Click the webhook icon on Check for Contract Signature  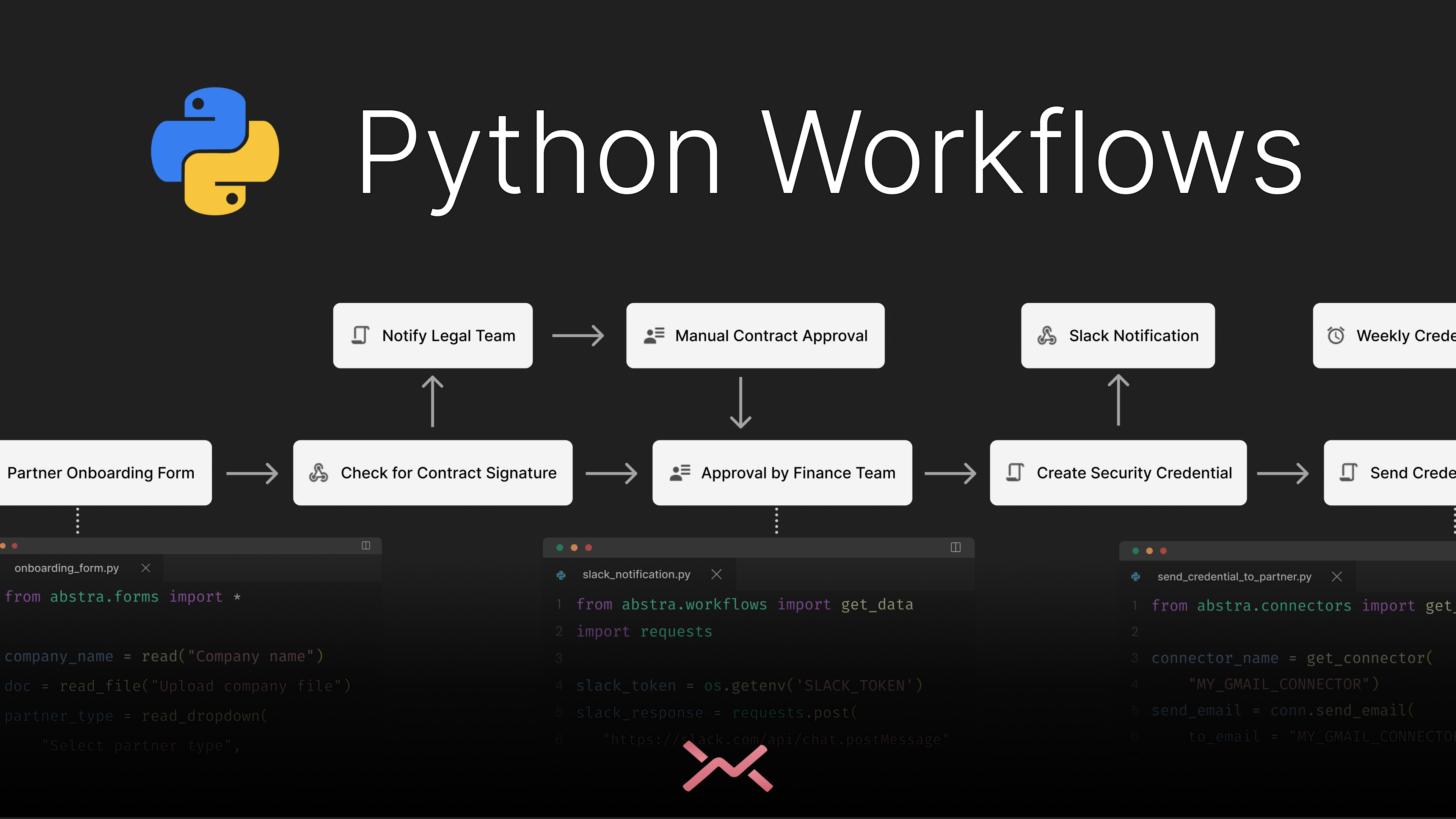(318, 472)
